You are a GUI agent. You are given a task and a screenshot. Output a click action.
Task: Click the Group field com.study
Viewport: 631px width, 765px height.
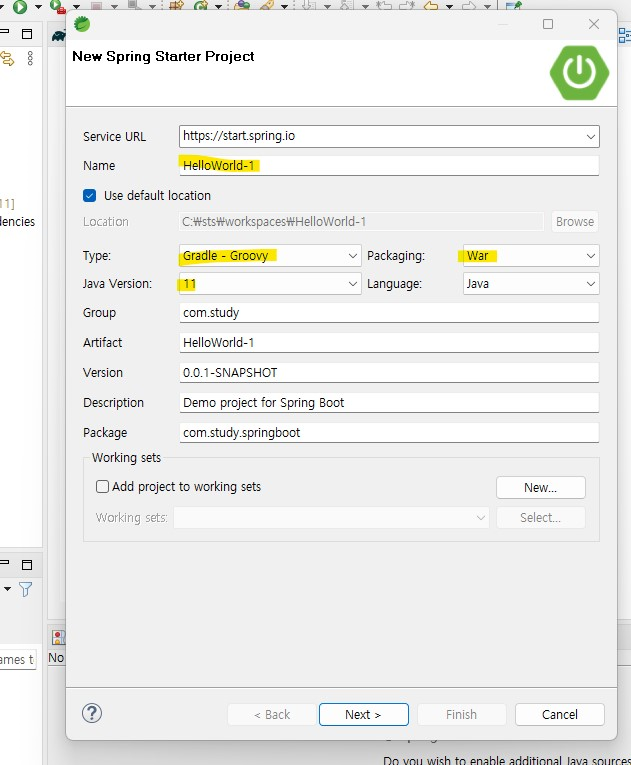tap(389, 313)
